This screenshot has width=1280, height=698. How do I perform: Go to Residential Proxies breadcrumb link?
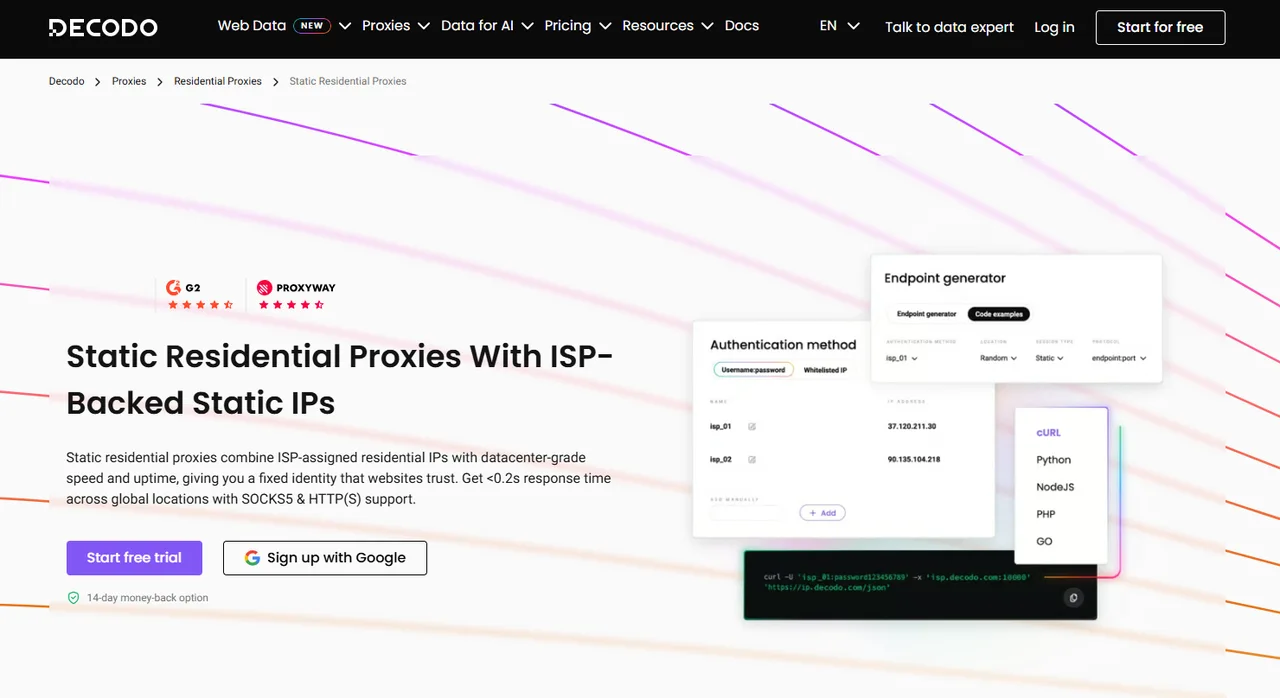[218, 81]
